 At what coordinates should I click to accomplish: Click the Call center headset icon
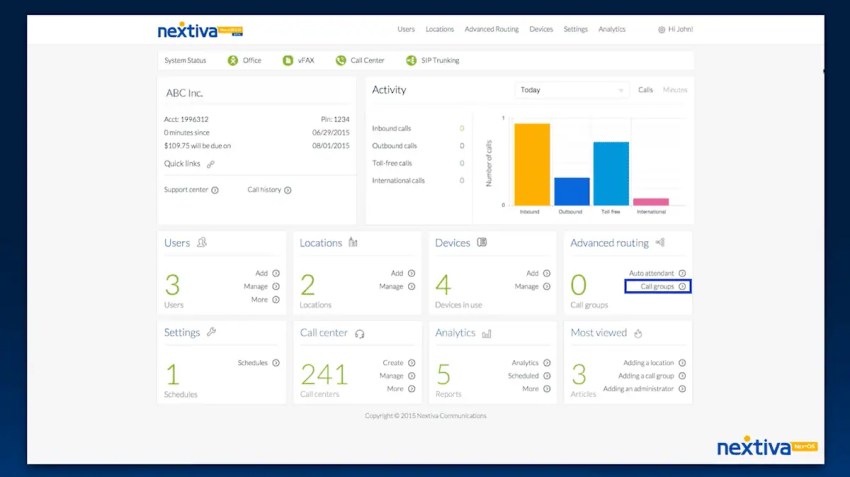(359, 334)
